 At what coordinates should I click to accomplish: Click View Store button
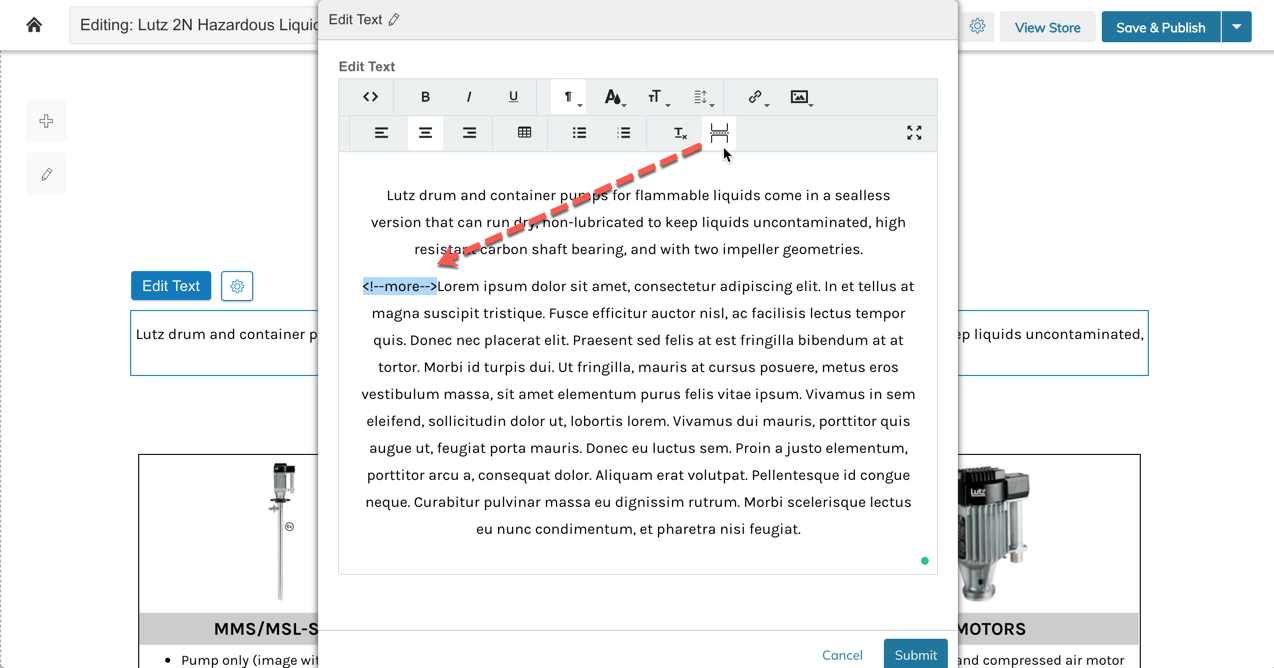tap(1047, 27)
